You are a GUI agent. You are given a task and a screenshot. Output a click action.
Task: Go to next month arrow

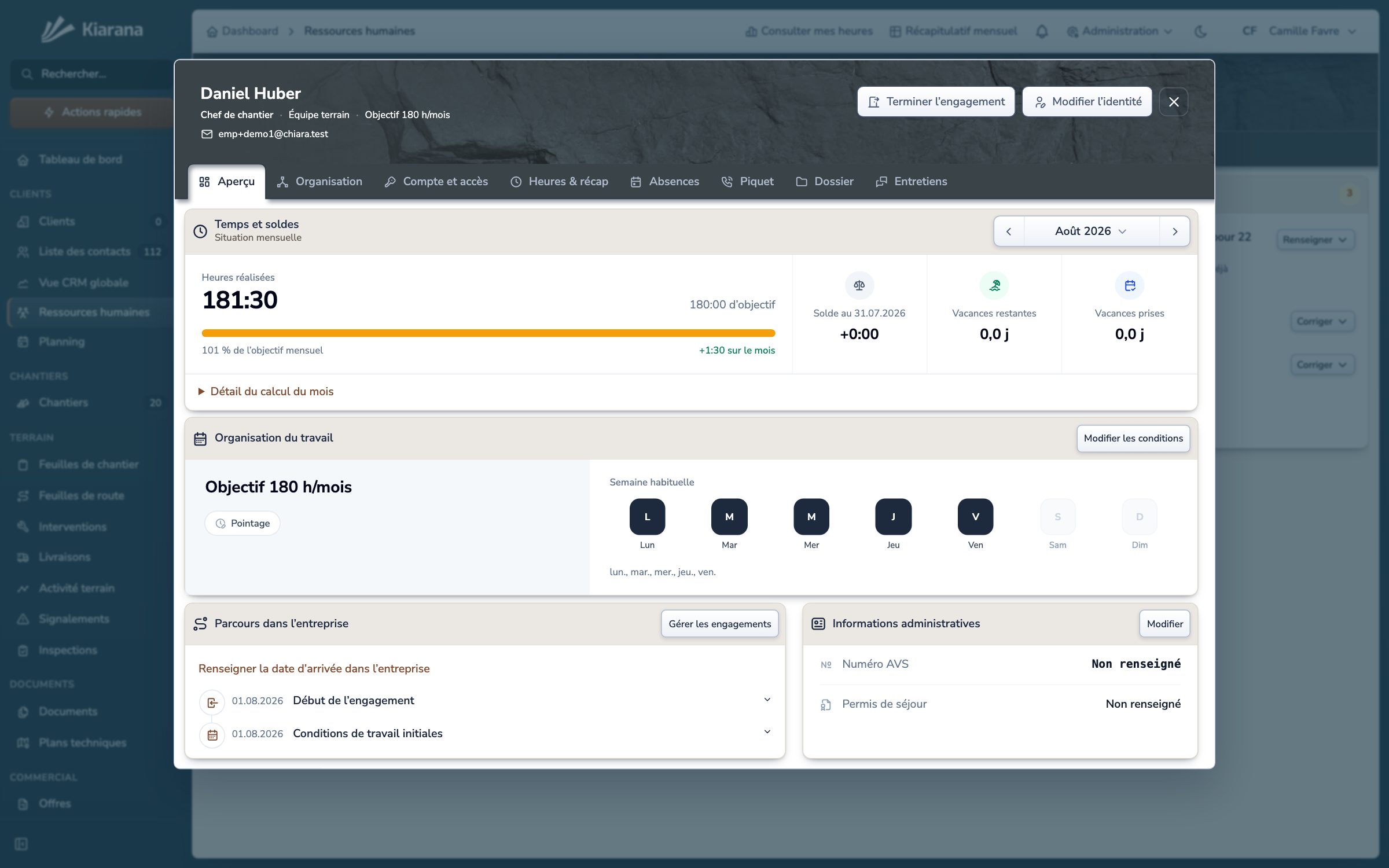point(1175,231)
